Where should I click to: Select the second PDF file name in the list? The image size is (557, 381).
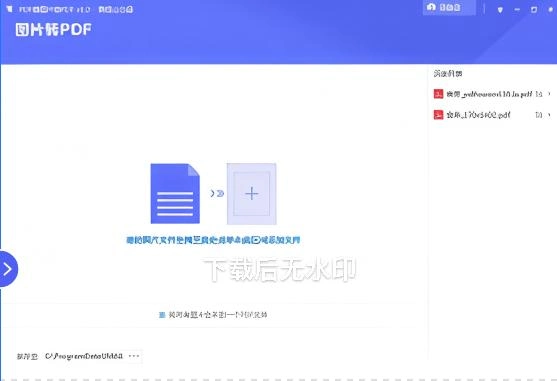(x=478, y=115)
